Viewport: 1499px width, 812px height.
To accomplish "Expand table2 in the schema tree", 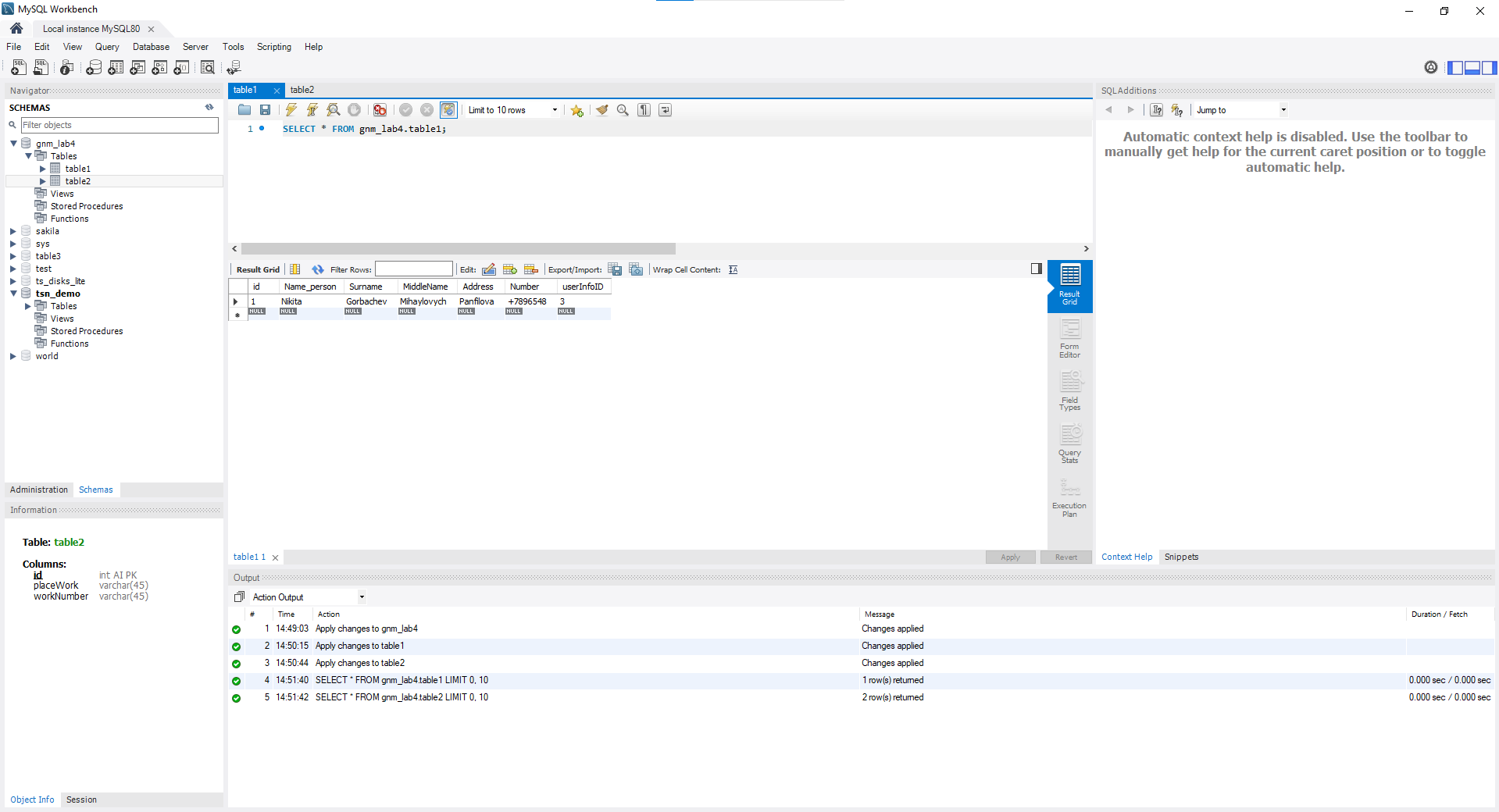I will point(43,181).
